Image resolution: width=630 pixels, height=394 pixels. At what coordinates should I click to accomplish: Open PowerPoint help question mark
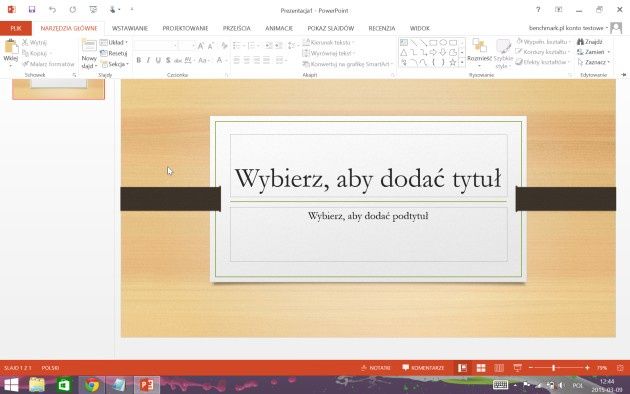tap(538, 10)
